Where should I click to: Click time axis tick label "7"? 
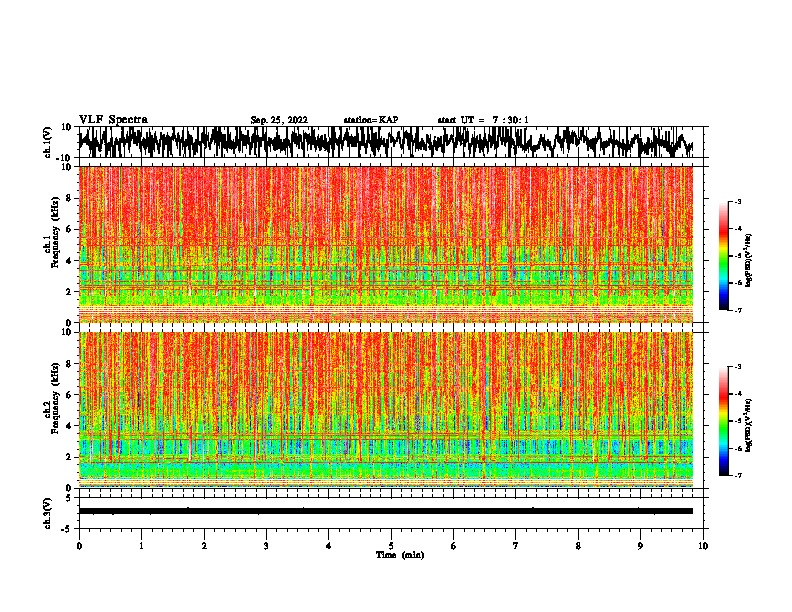click(516, 546)
